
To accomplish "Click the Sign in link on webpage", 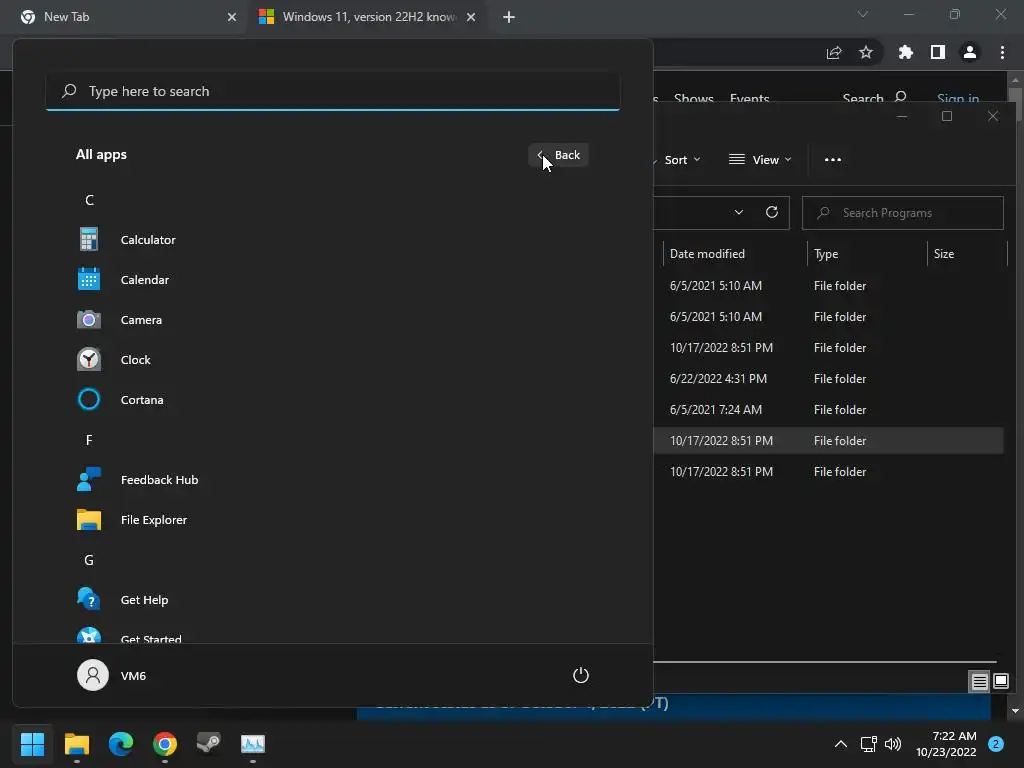I will 957,99.
